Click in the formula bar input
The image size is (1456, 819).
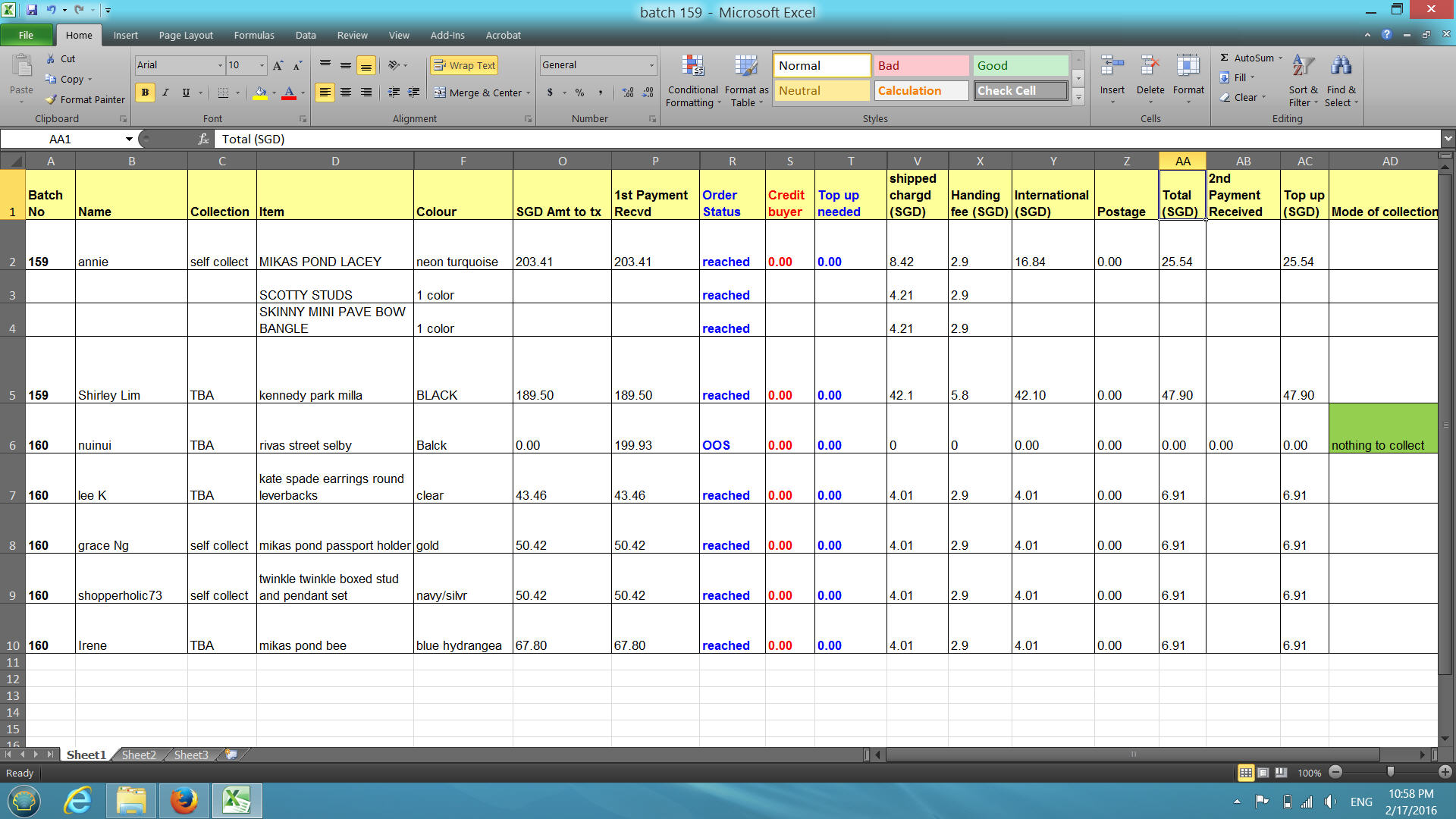click(x=827, y=139)
